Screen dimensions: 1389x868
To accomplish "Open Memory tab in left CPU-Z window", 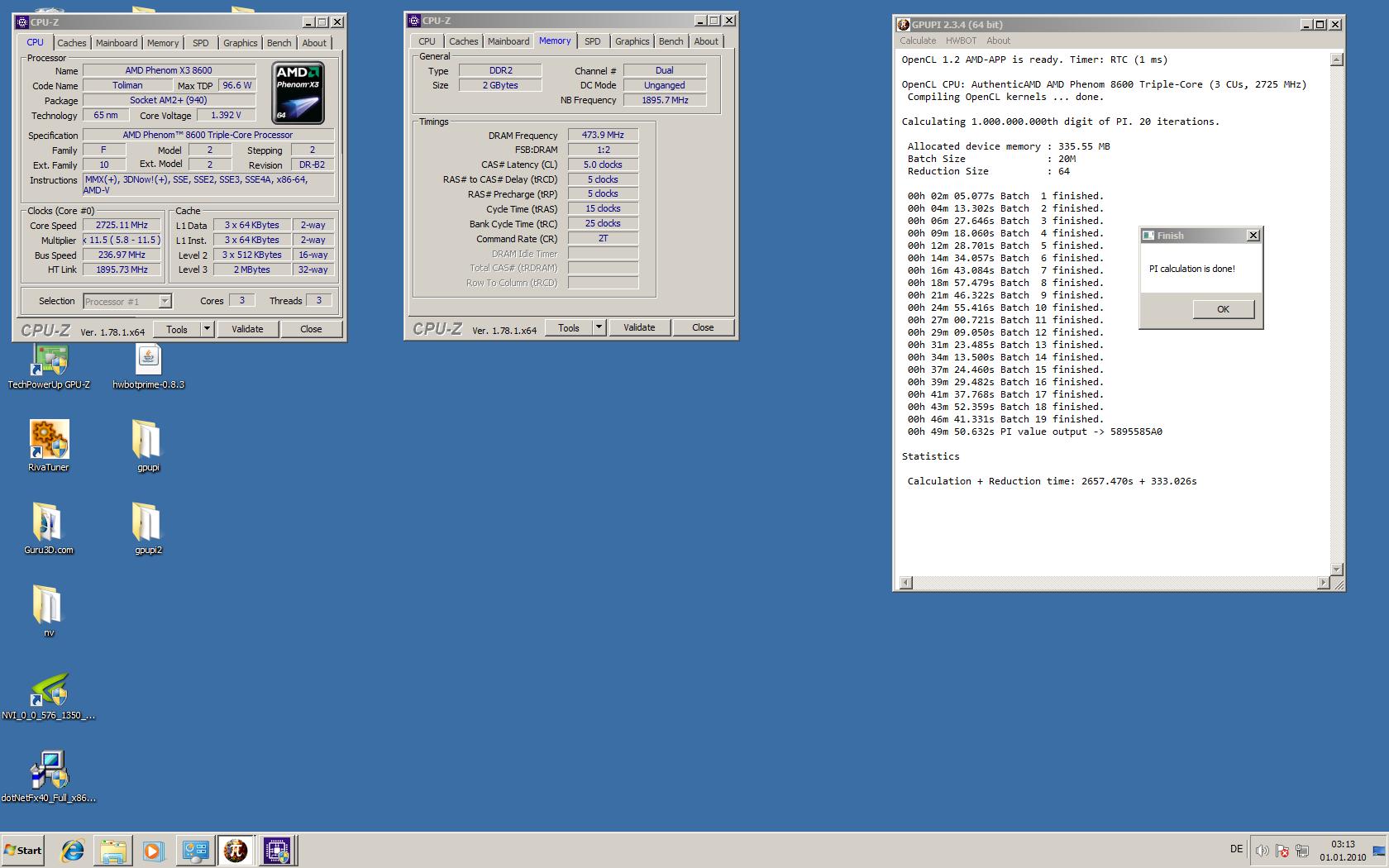I will pos(163,43).
